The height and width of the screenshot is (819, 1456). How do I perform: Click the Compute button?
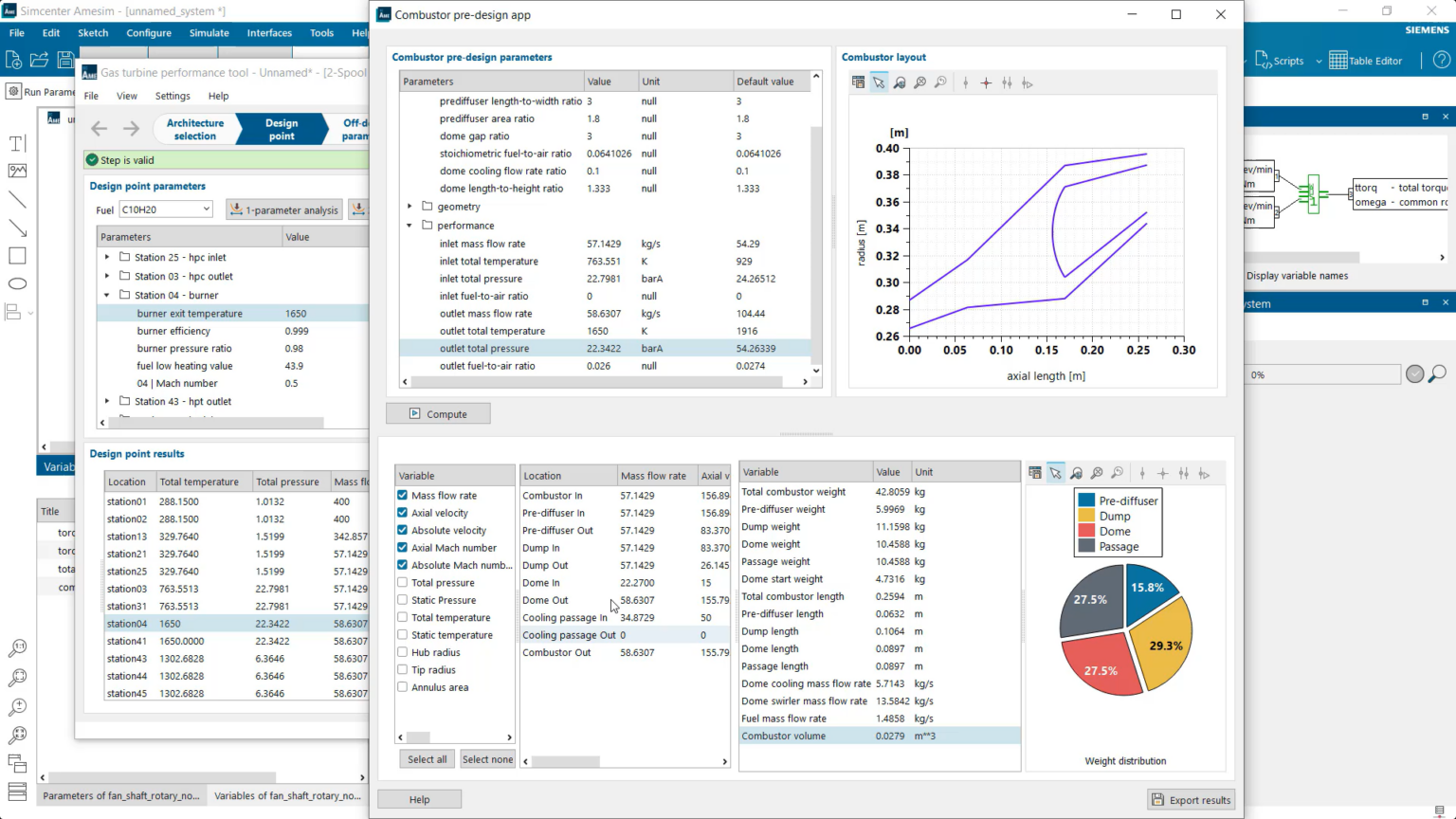[437, 413]
